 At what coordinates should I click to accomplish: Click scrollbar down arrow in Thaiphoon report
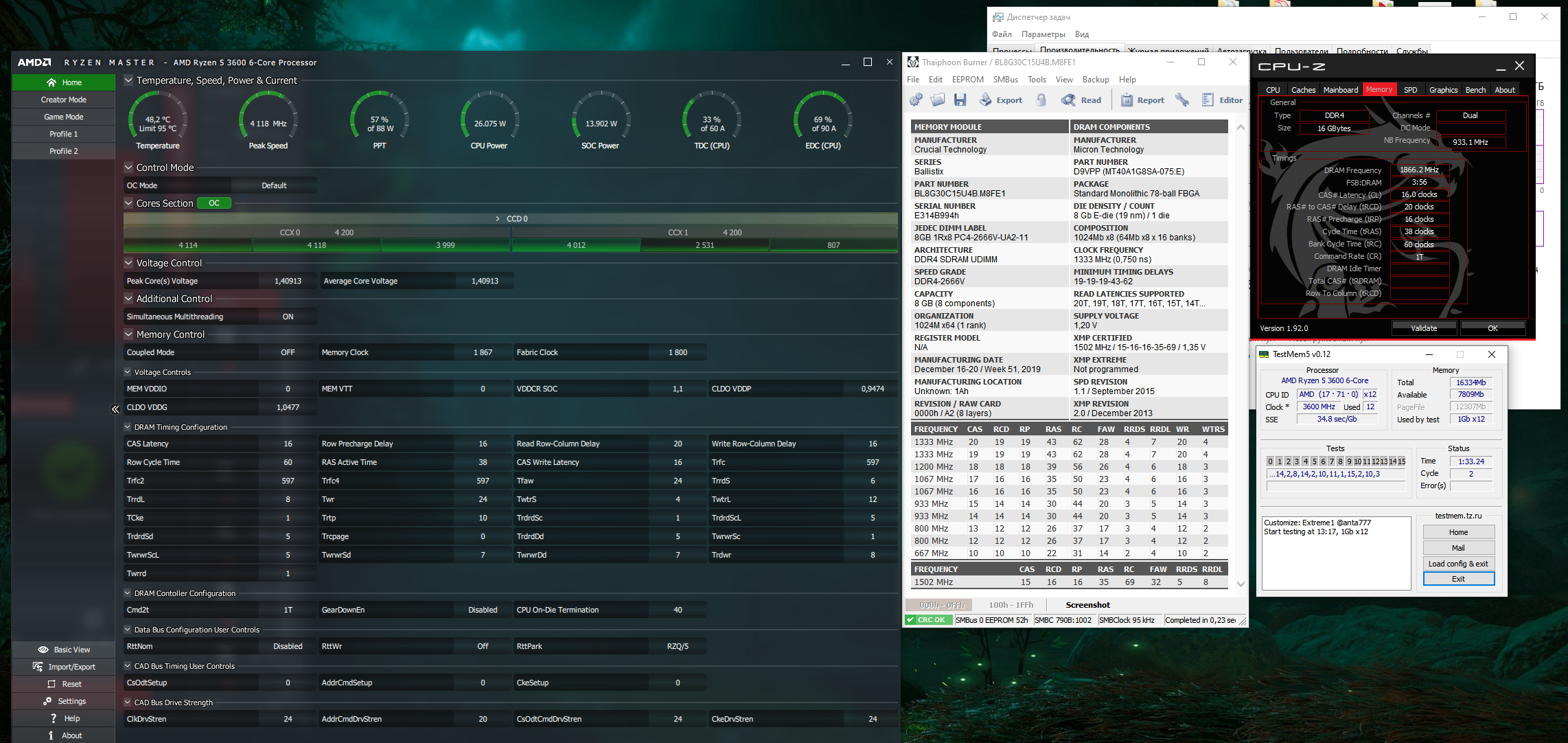click(x=1241, y=584)
